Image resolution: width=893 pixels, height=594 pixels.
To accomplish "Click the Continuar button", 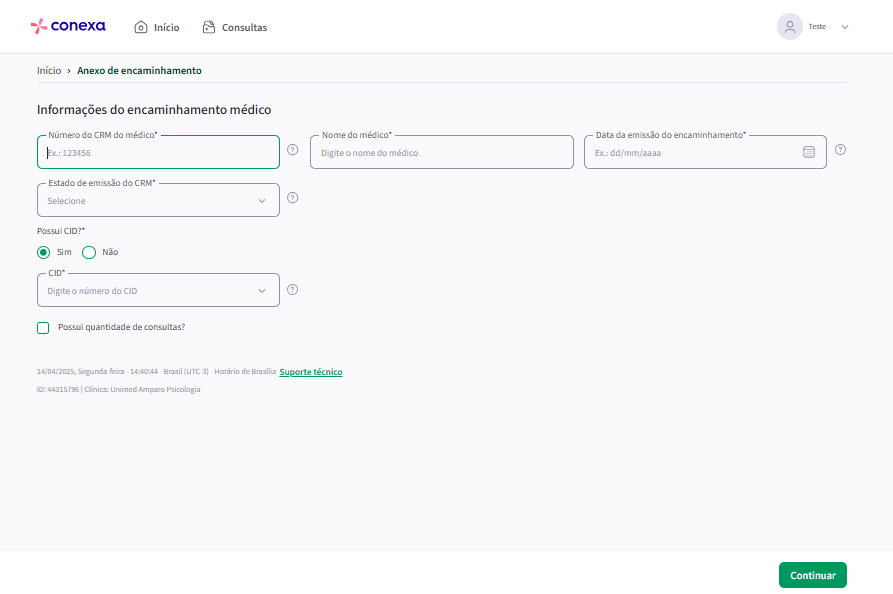I will coord(813,575).
